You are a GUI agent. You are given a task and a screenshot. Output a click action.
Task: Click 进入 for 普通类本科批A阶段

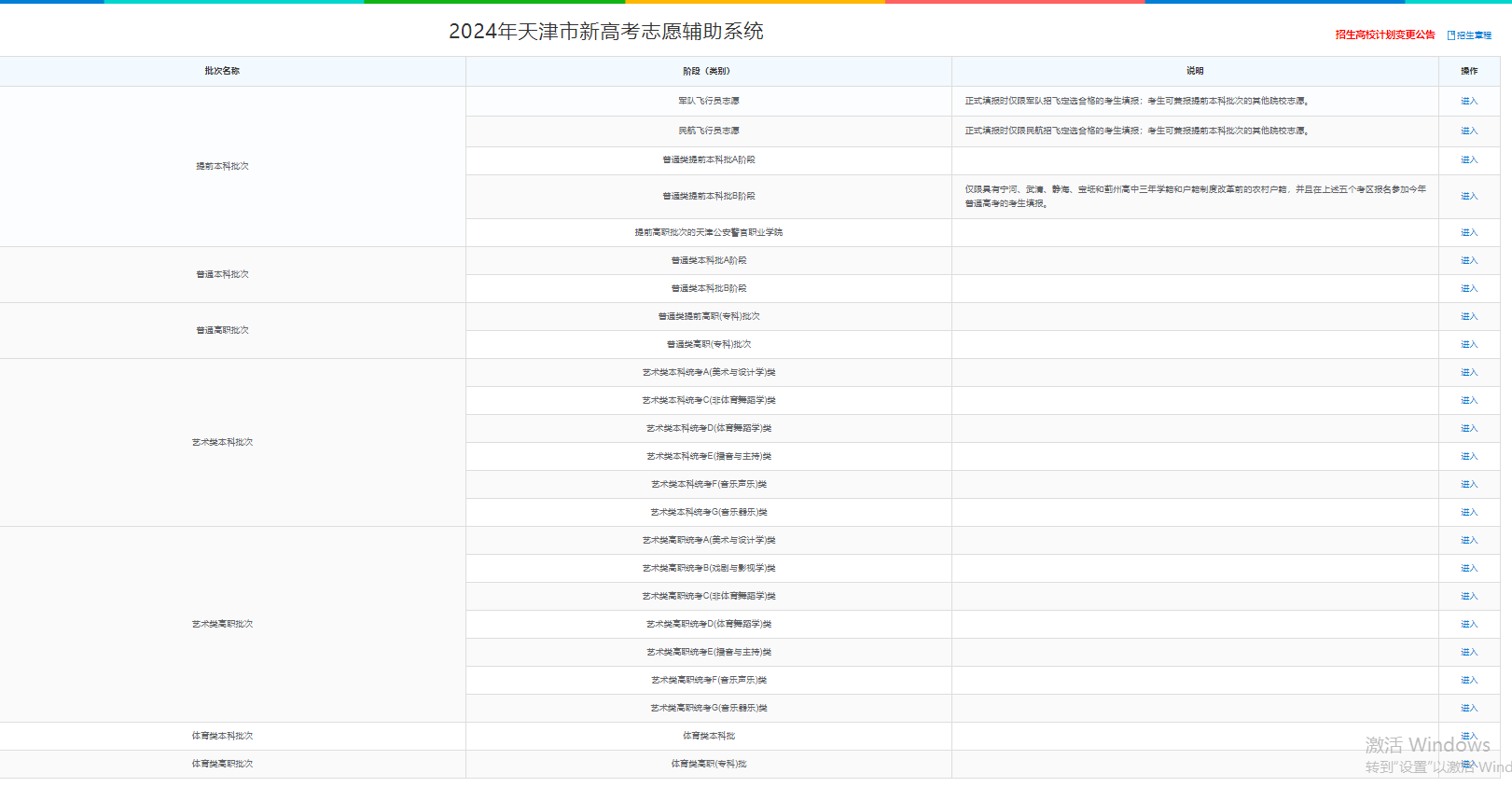point(1468,260)
